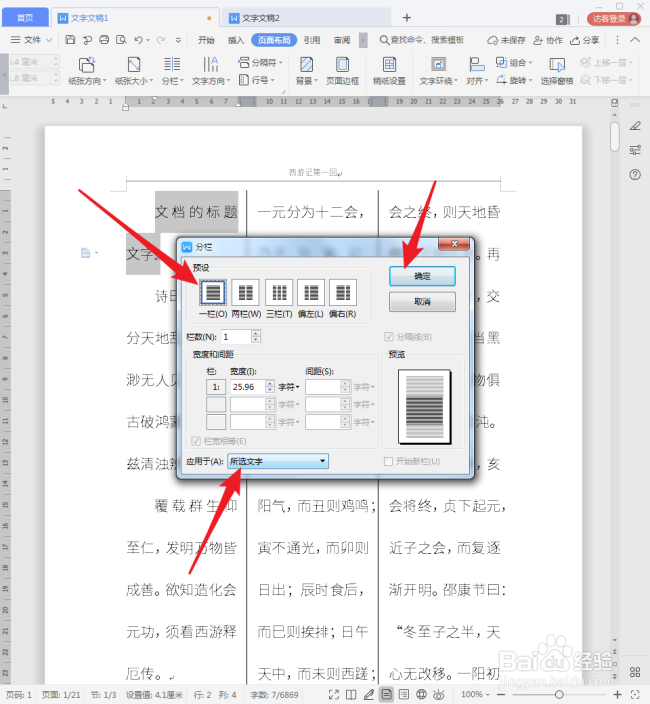Viewport: 650px width, 704px height.
Task: Click the 页面边框 page border icon
Action: click(343, 70)
